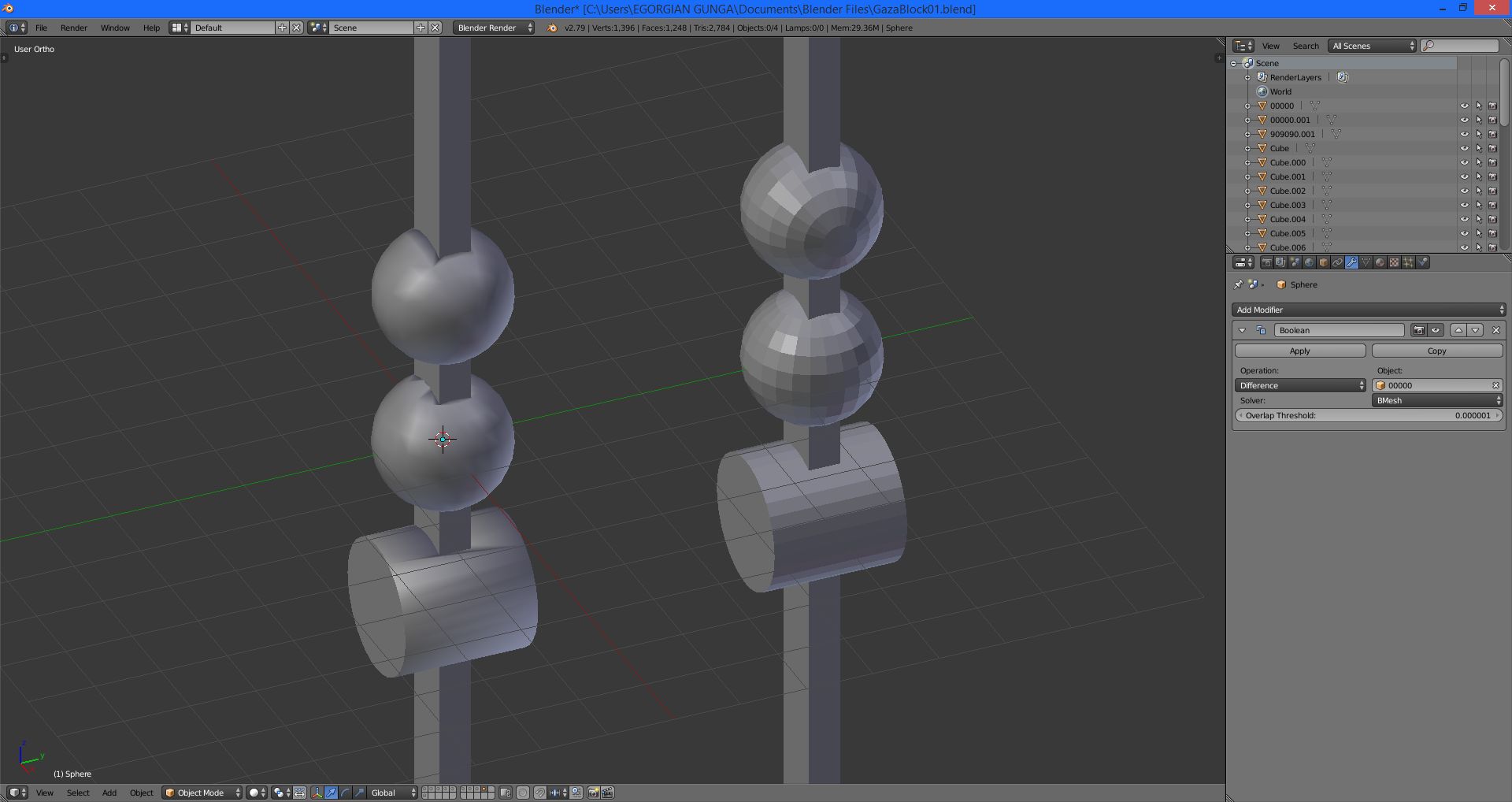
Task: Open the 3D viewport Add menu
Action: 109,793
